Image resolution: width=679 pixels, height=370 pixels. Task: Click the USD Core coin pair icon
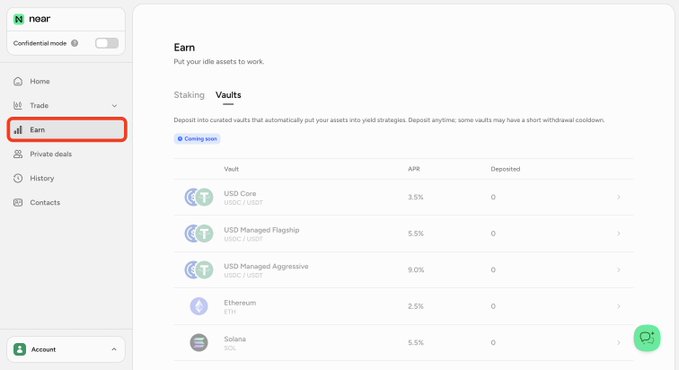point(199,197)
